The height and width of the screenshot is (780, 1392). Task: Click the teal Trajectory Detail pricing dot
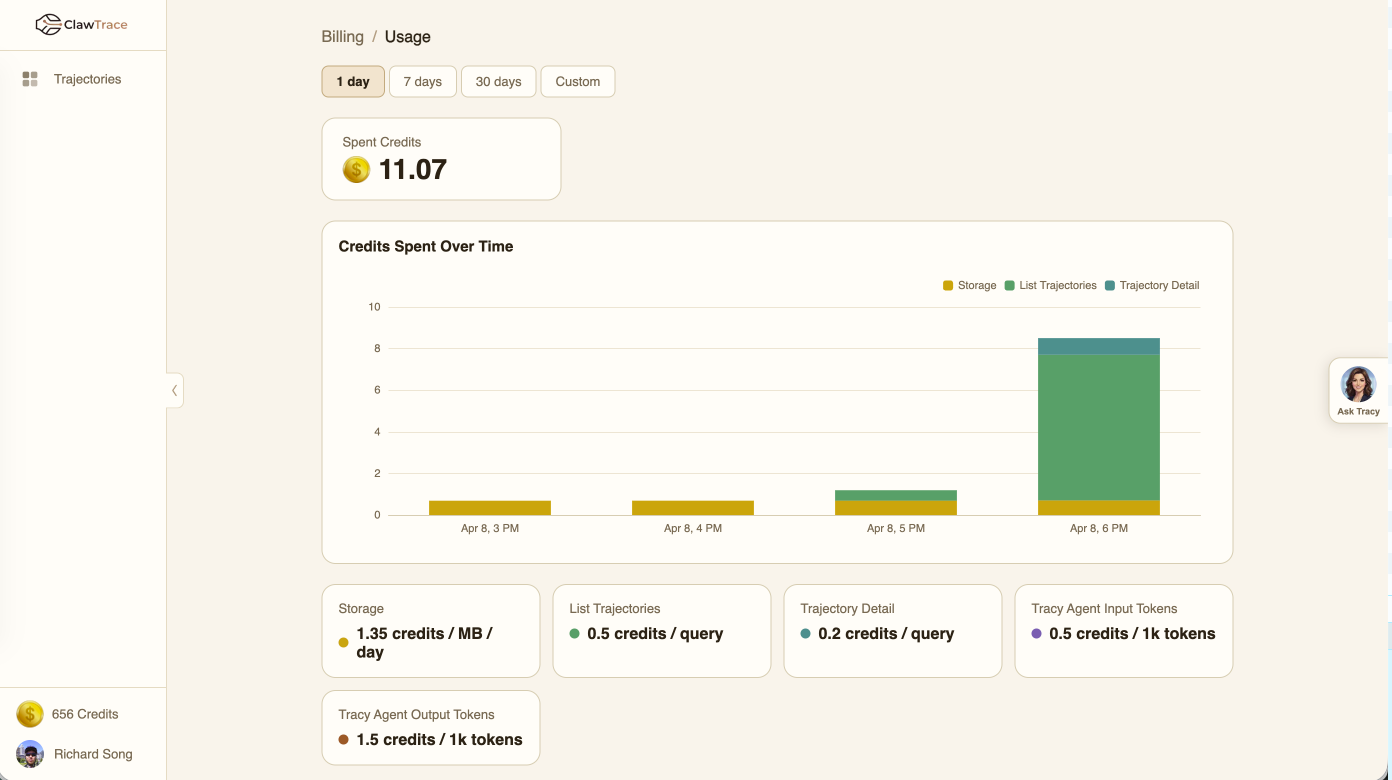[804, 634]
